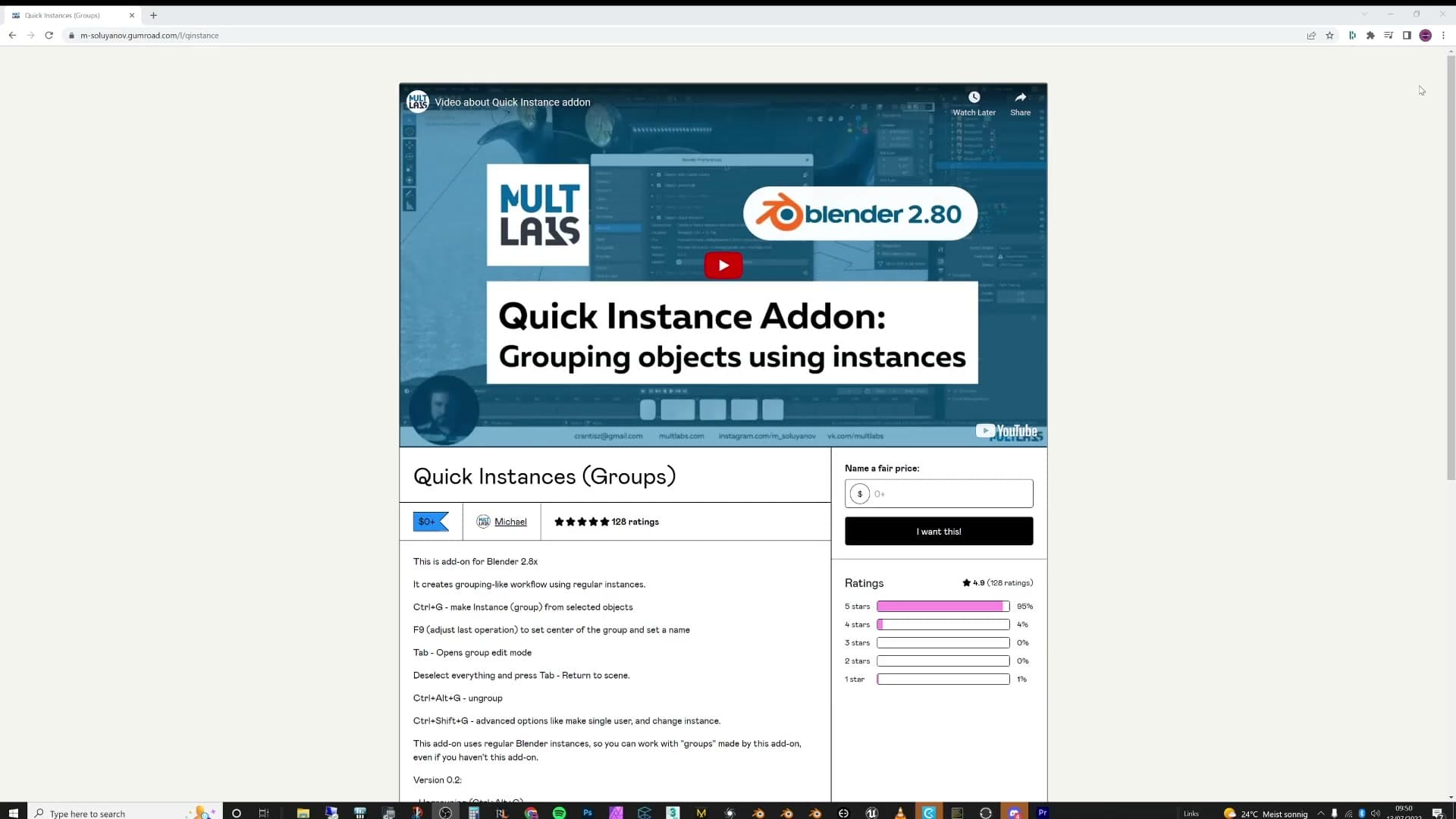The width and height of the screenshot is (1456, 819).
Task: Click the 1 star rating bar
Action: tap(943, 679)
